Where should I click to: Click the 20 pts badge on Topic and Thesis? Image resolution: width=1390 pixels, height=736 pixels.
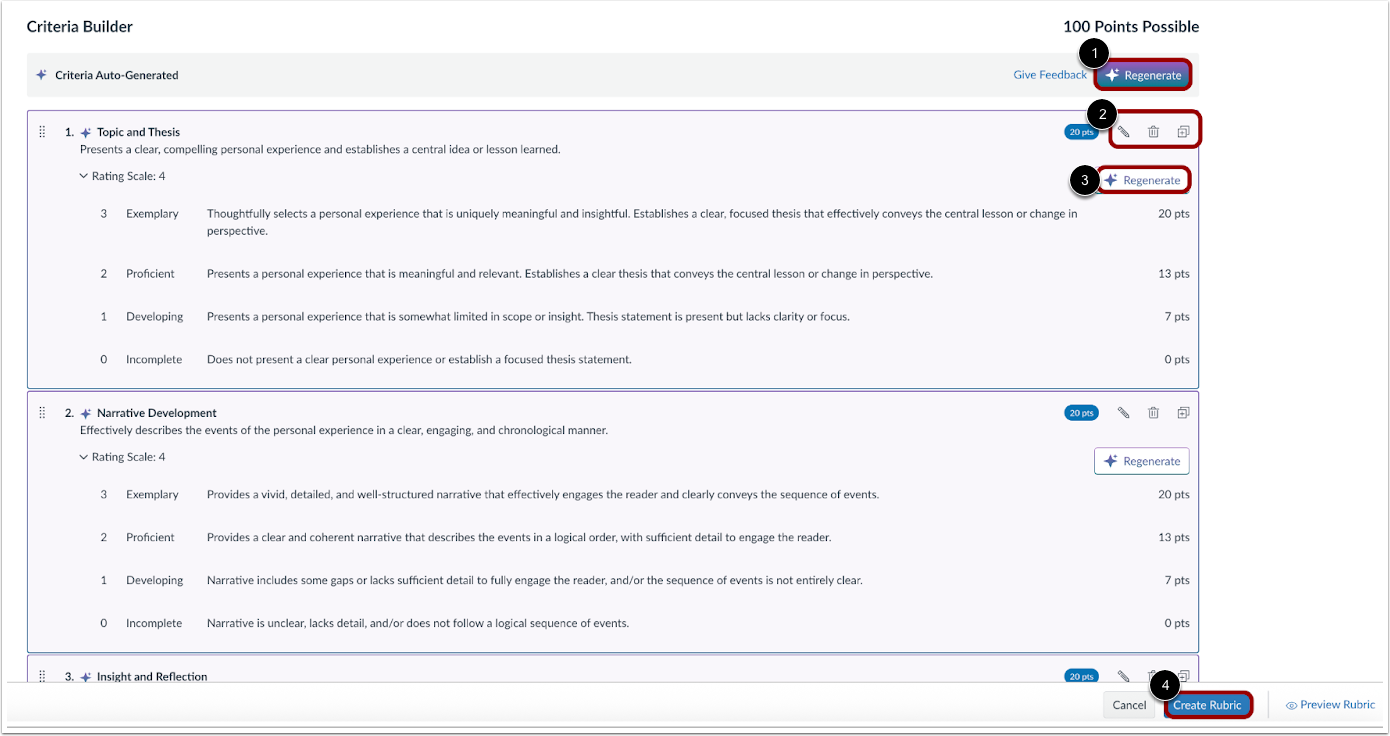tap(1081, 130)
